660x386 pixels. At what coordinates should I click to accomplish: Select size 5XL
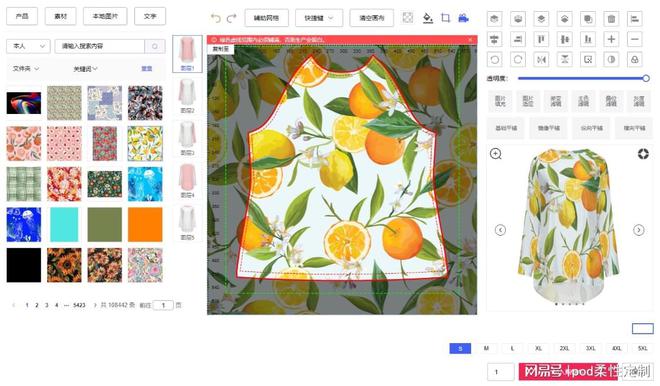click(643, 348)
